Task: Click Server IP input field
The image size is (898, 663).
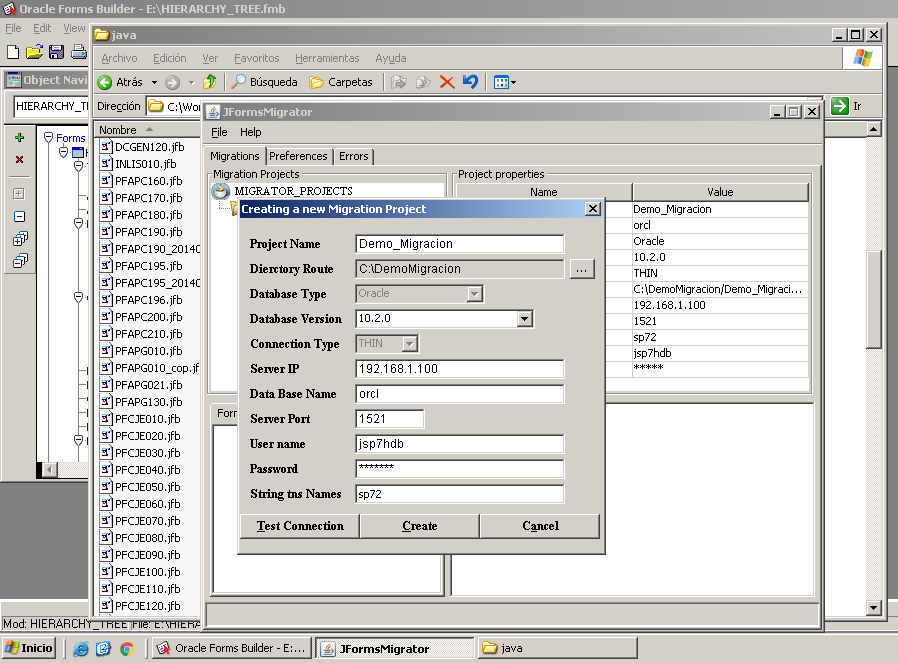Action: (460, 369)
